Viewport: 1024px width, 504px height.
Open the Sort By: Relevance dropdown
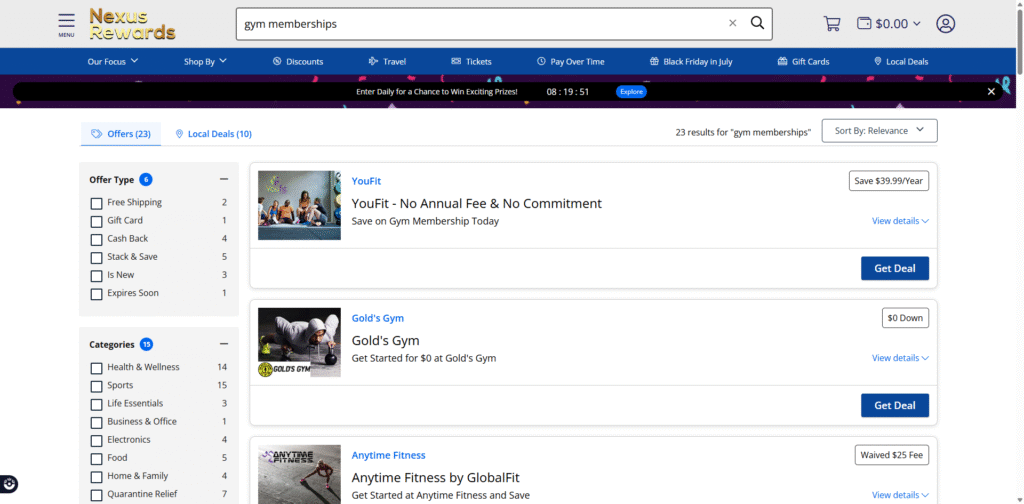[x=879, y=131]
